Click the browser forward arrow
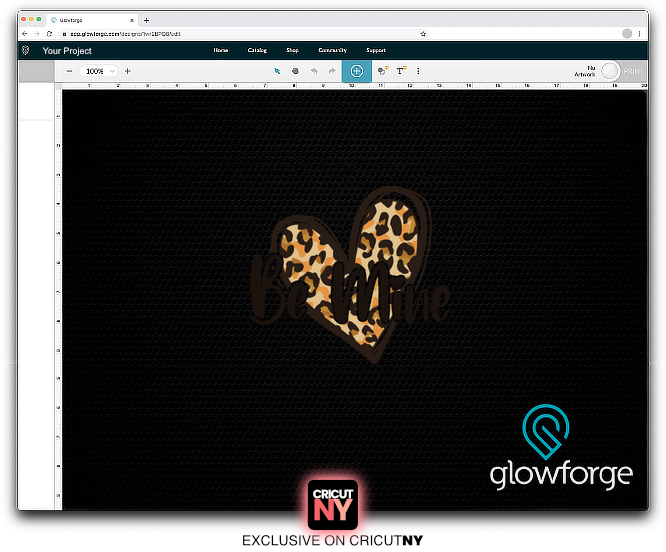The width and height of the screenshot is (666, 552). [x=37, y=34]
